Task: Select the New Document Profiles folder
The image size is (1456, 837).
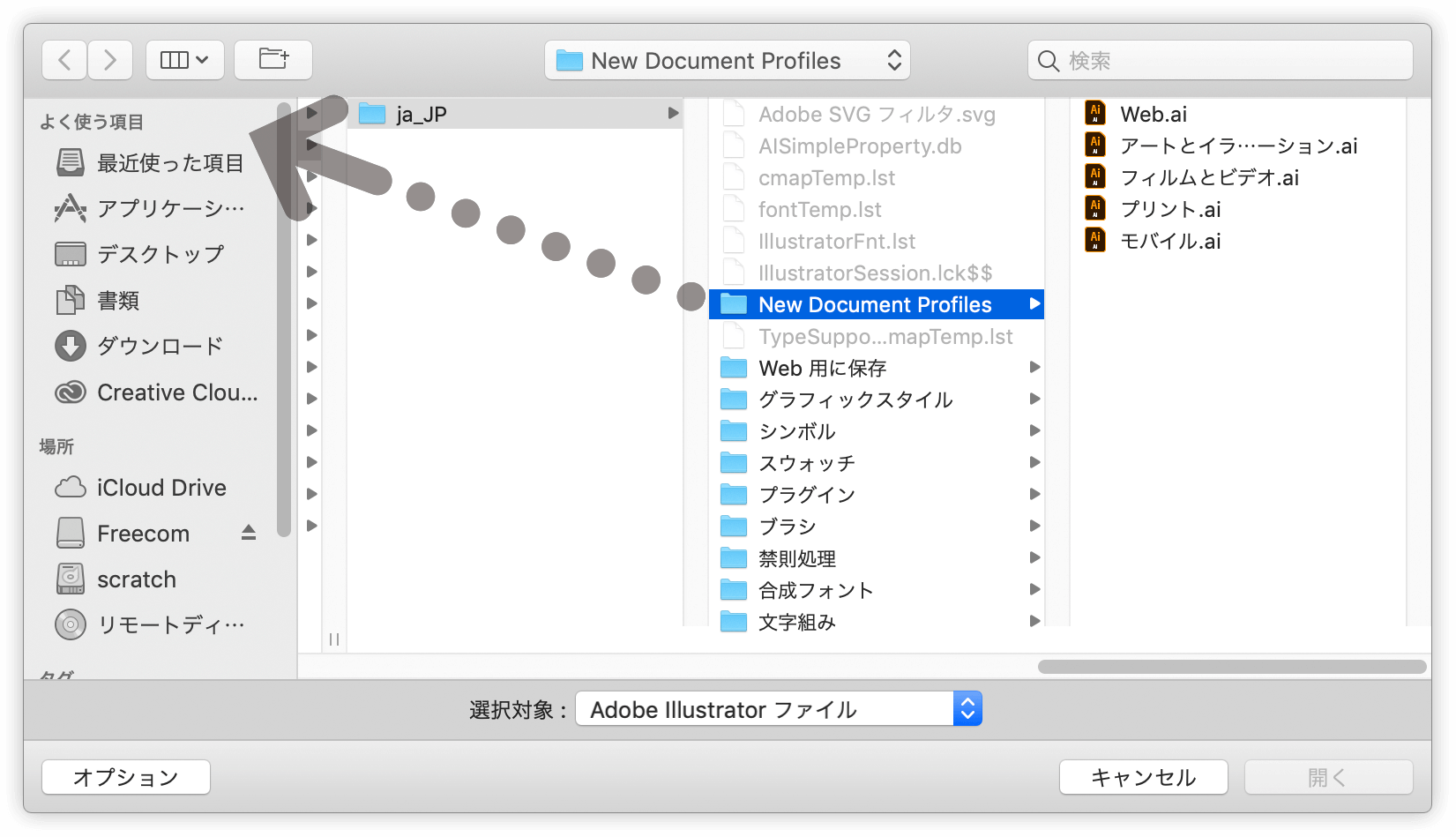Action: 877,304
